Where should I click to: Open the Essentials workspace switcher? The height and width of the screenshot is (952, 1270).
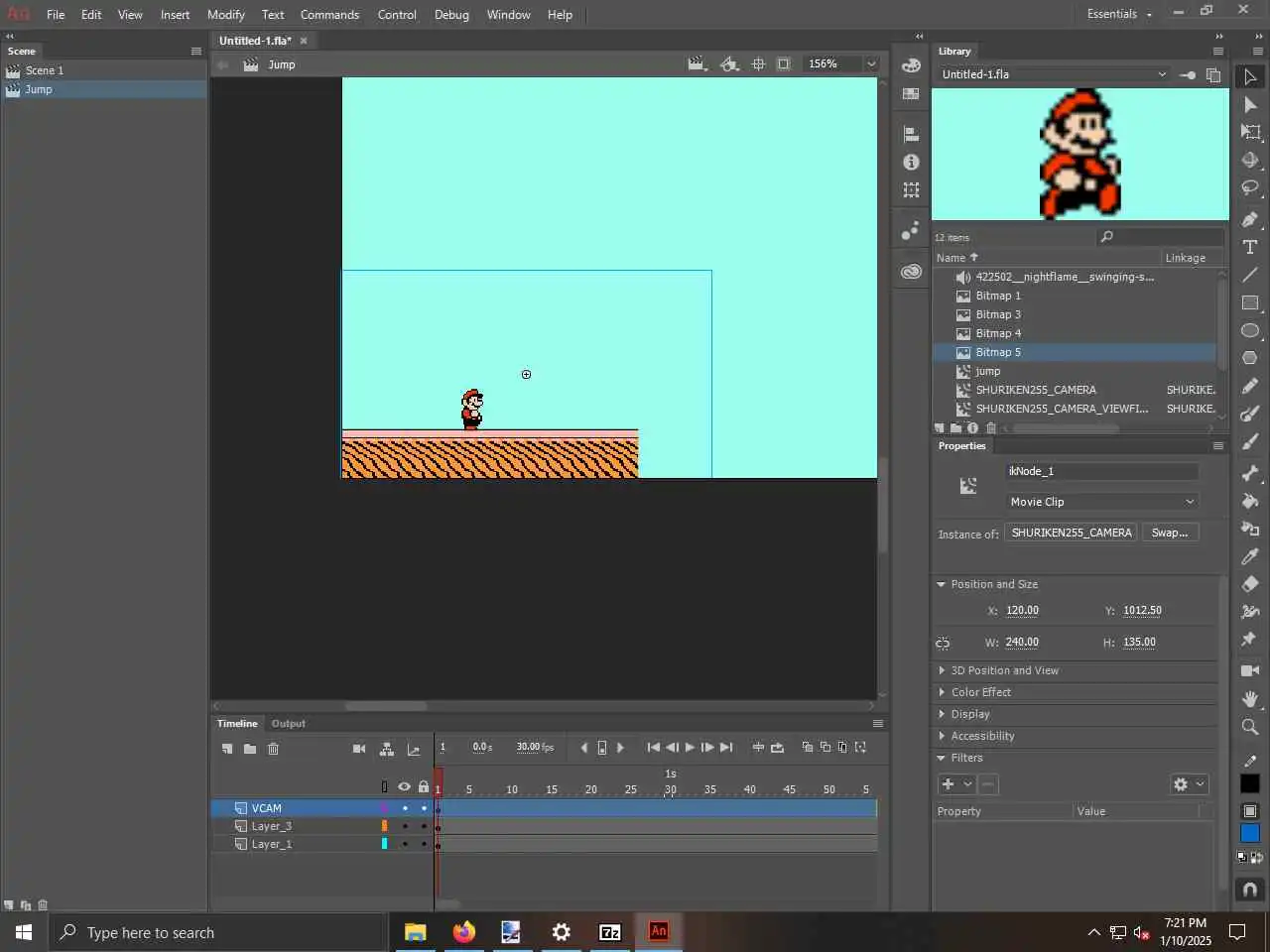(1119, 14)
